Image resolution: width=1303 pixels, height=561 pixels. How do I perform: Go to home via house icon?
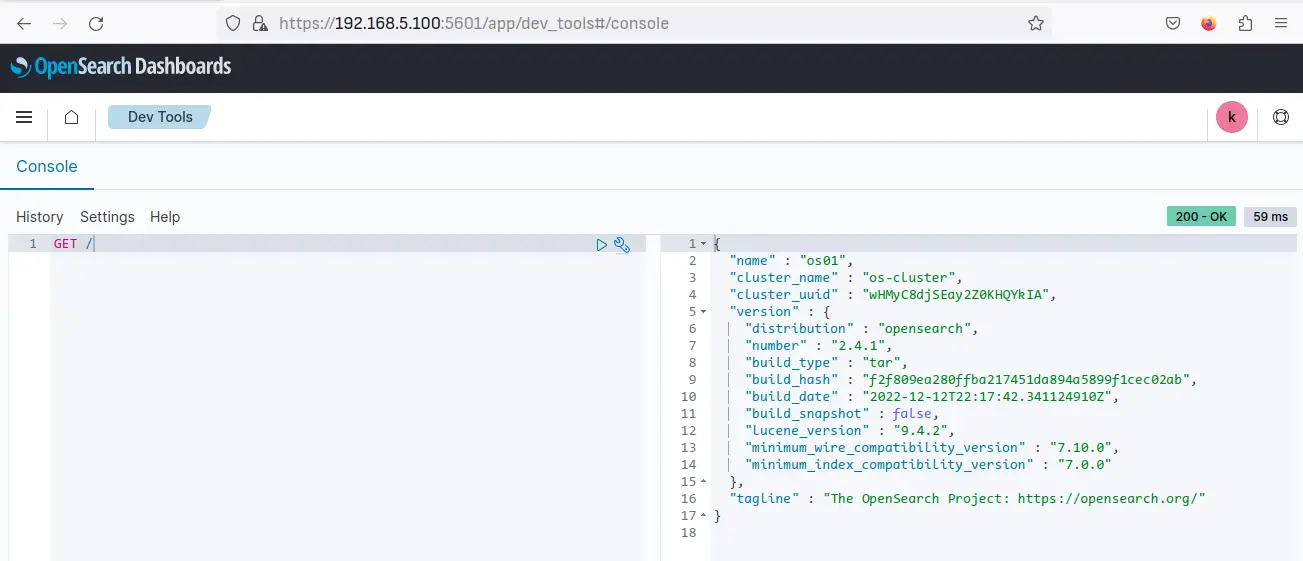point(72,117)
